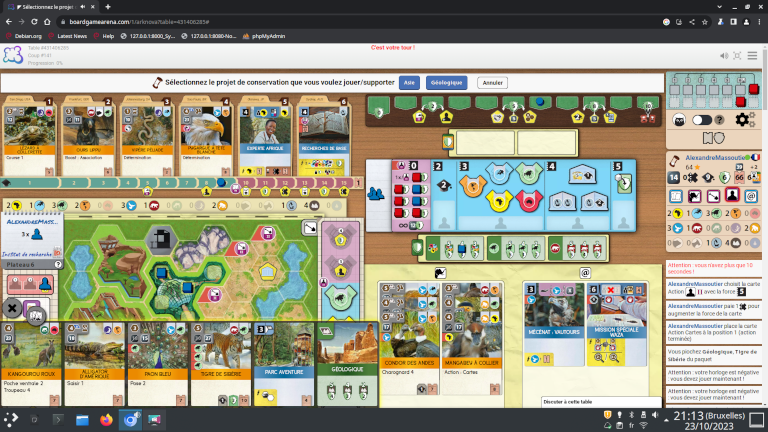Open main menu hamburger icon

(752, 56)
